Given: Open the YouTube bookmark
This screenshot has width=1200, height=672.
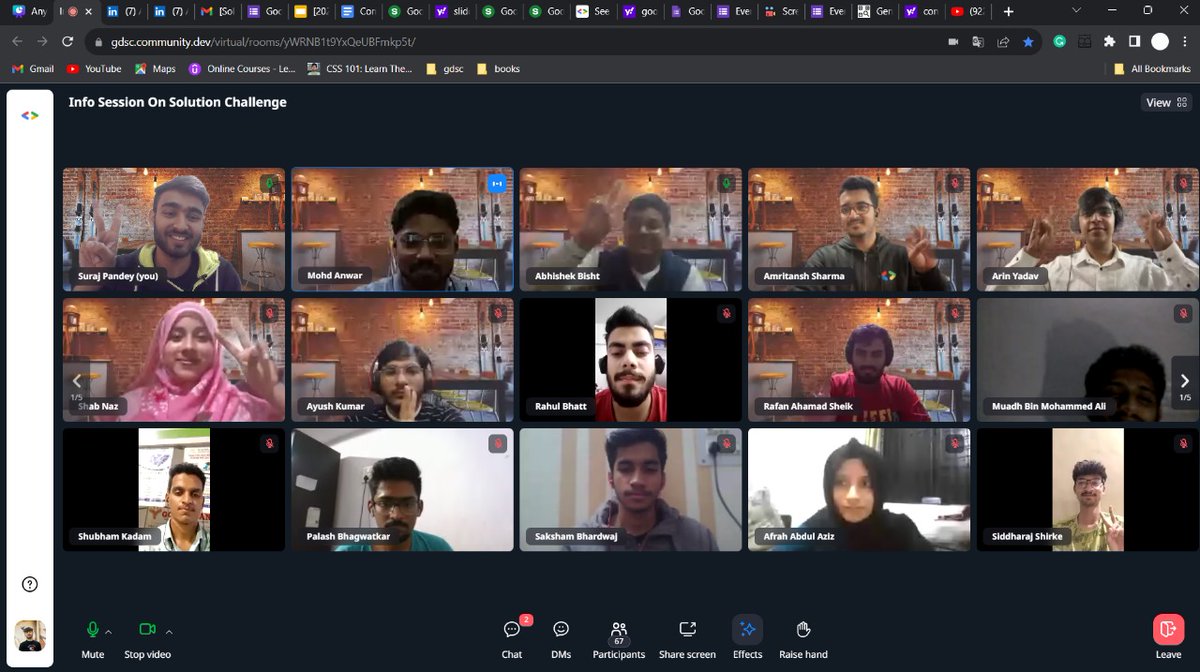Looking at the screenshot, I should coord(94,69).
